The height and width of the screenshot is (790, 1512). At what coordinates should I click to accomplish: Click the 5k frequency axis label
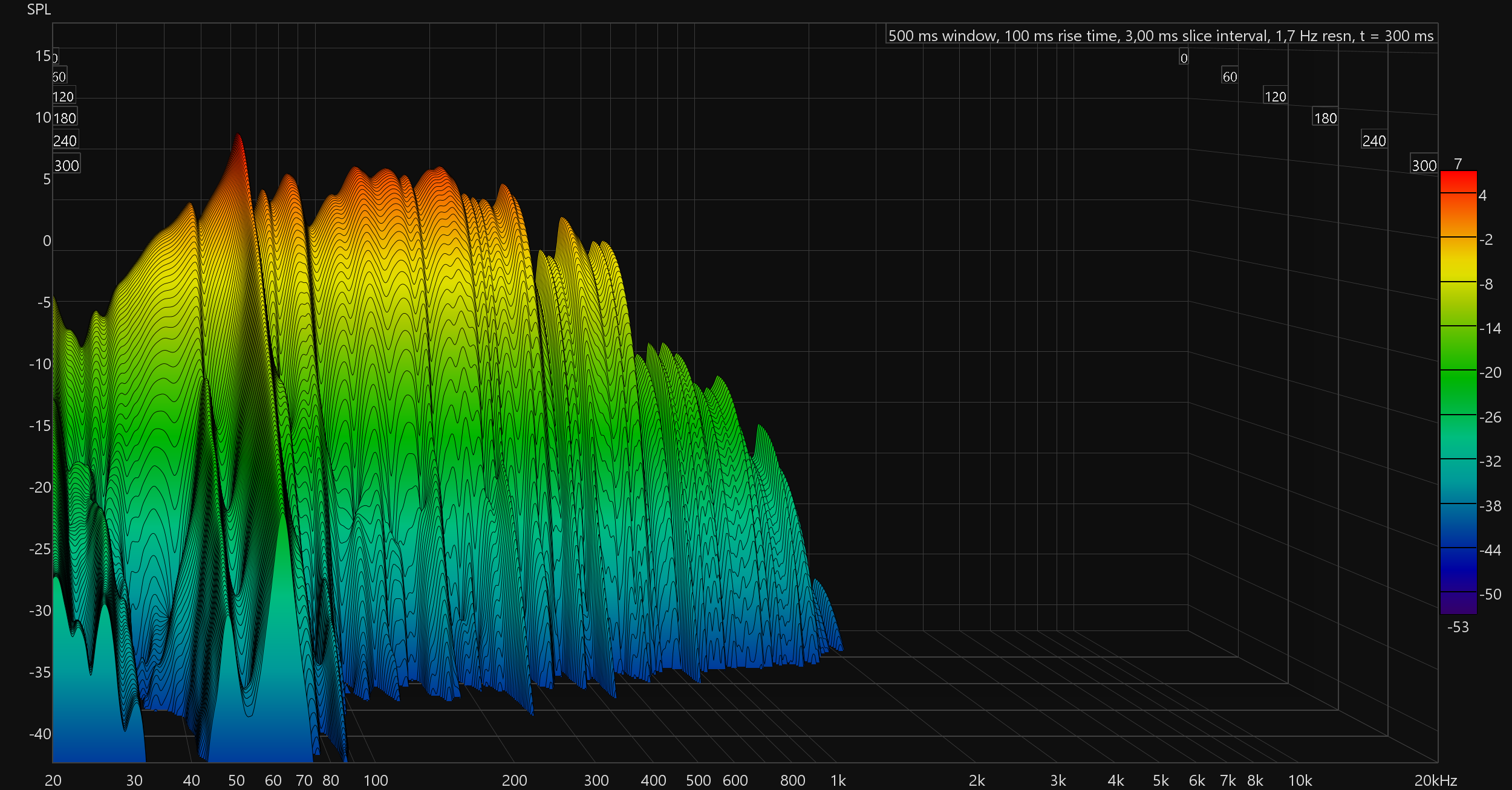click(x=1161, y=780)
